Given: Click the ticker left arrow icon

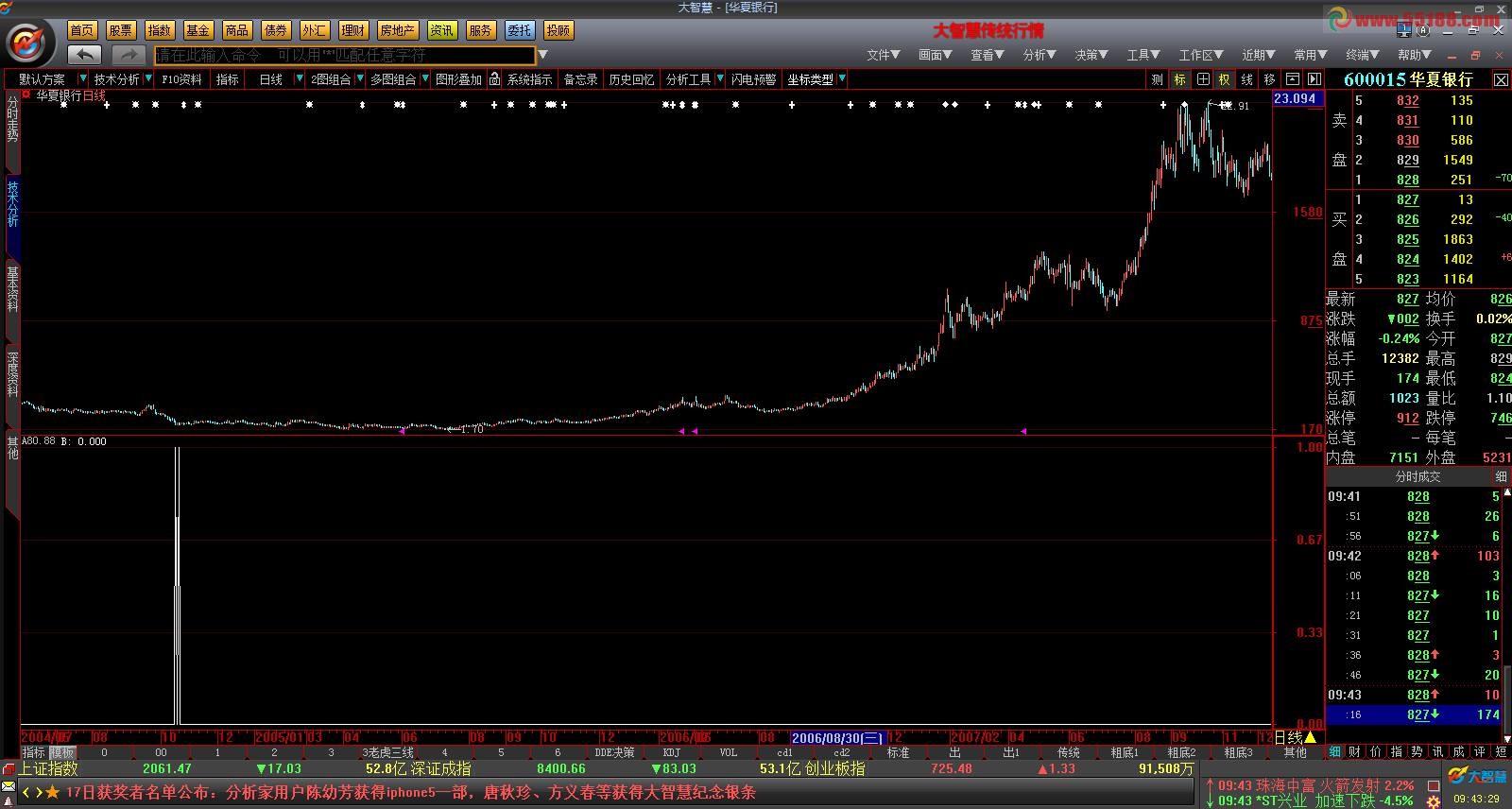Looking at the screenshot, I should pos(27,792).
